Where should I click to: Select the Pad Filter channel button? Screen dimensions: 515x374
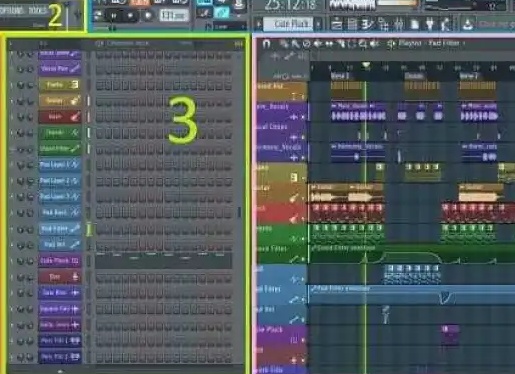coord(60,229)
